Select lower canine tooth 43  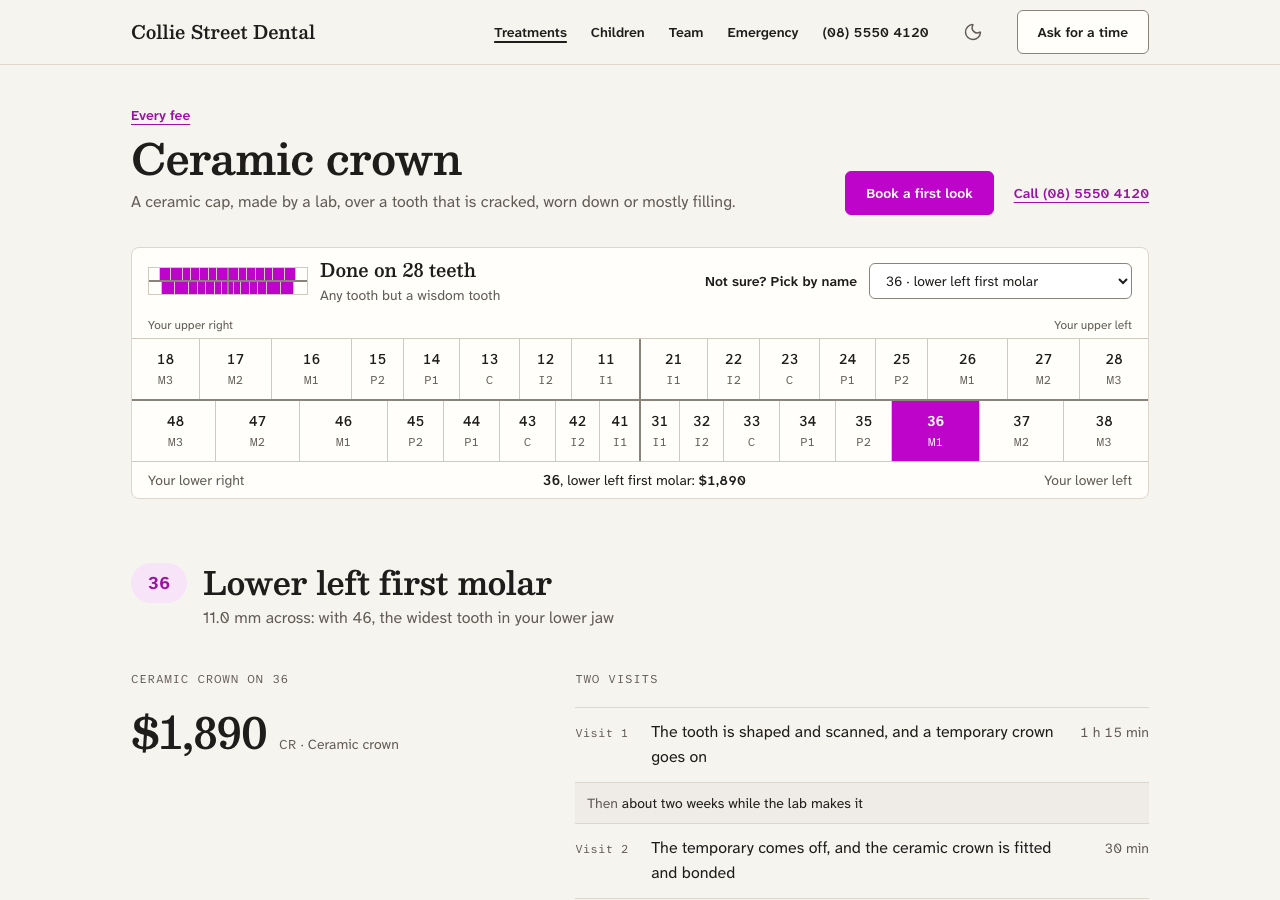pyautogui.click(x=527, y=431)
